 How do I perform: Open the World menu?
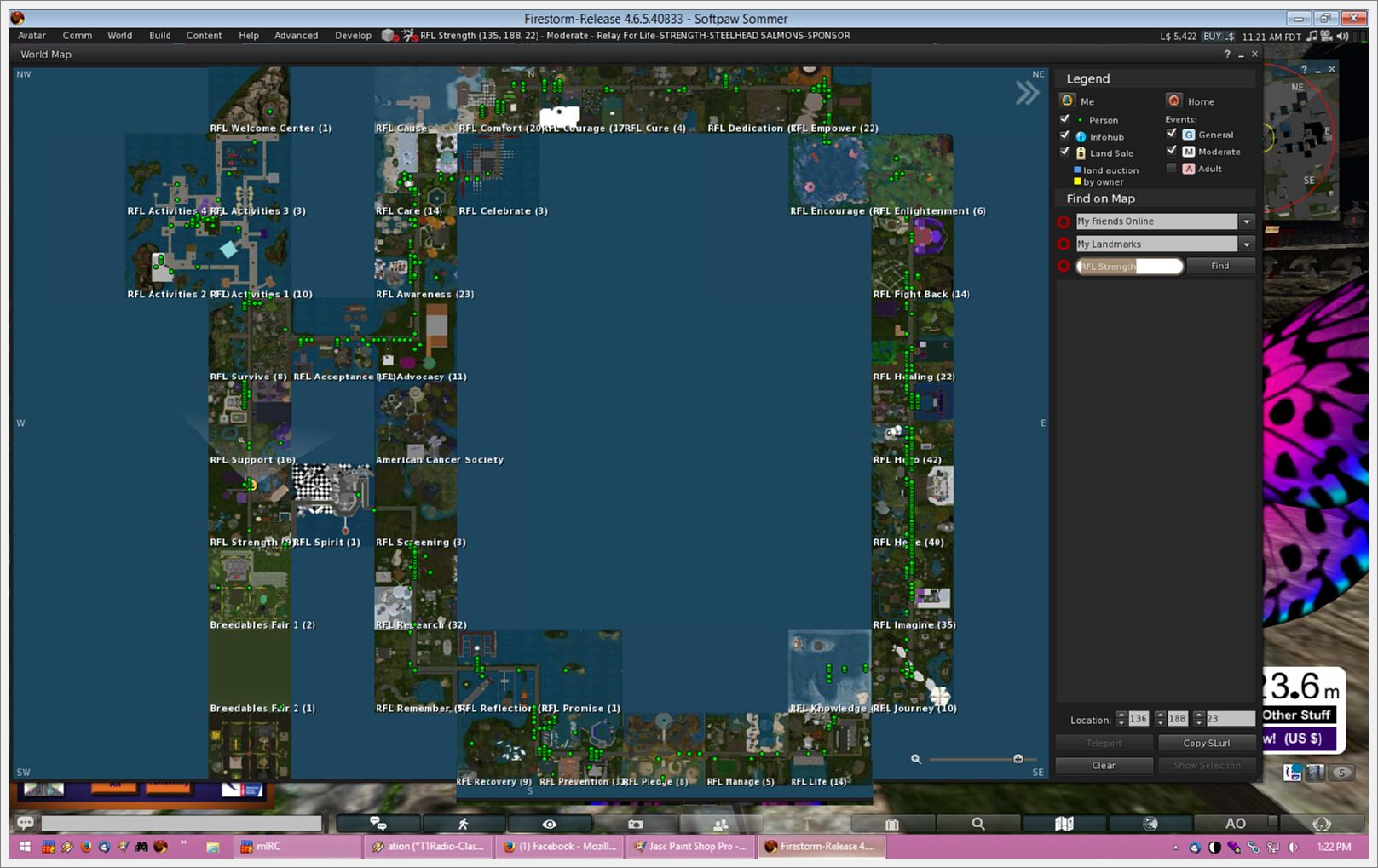tap(119, 36)
